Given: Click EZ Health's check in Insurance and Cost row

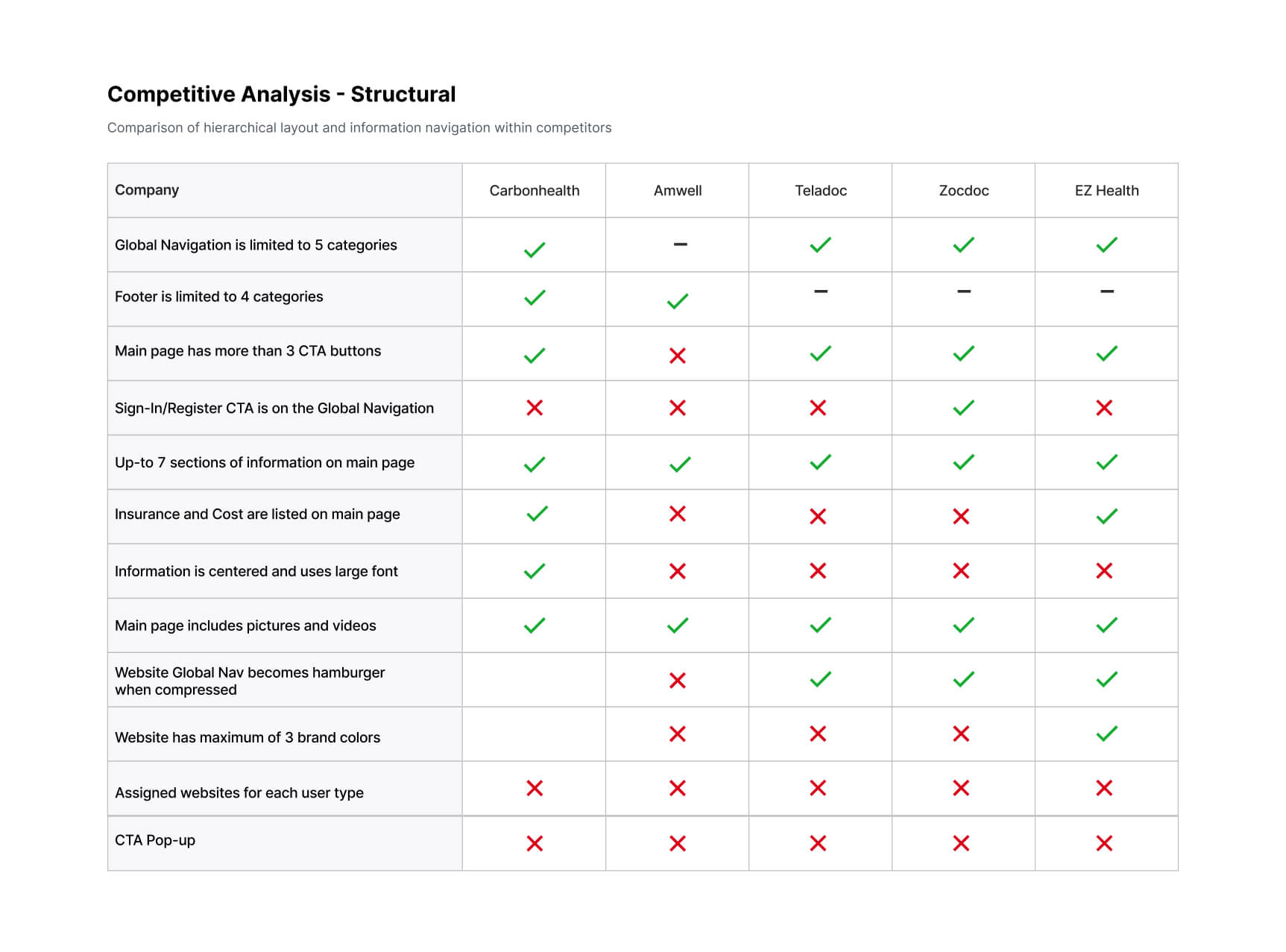Looking at the screenshot, I should point(1106,516).
